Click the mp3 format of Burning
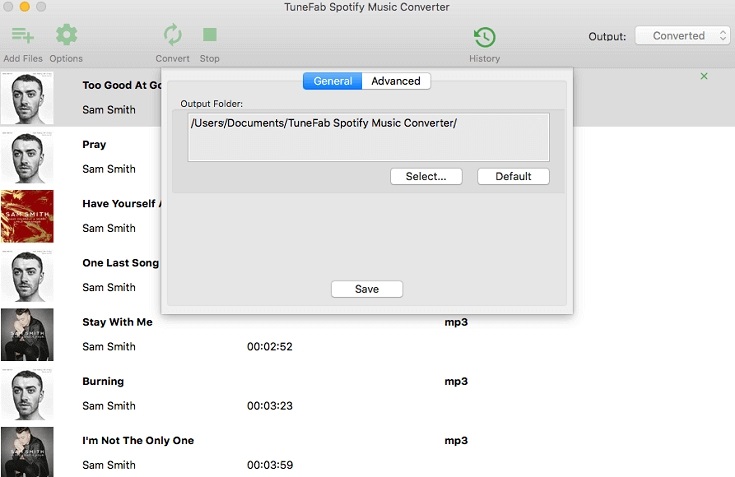Image resolution: width=735 pixels, height=477 pixels. coord(456,381)
